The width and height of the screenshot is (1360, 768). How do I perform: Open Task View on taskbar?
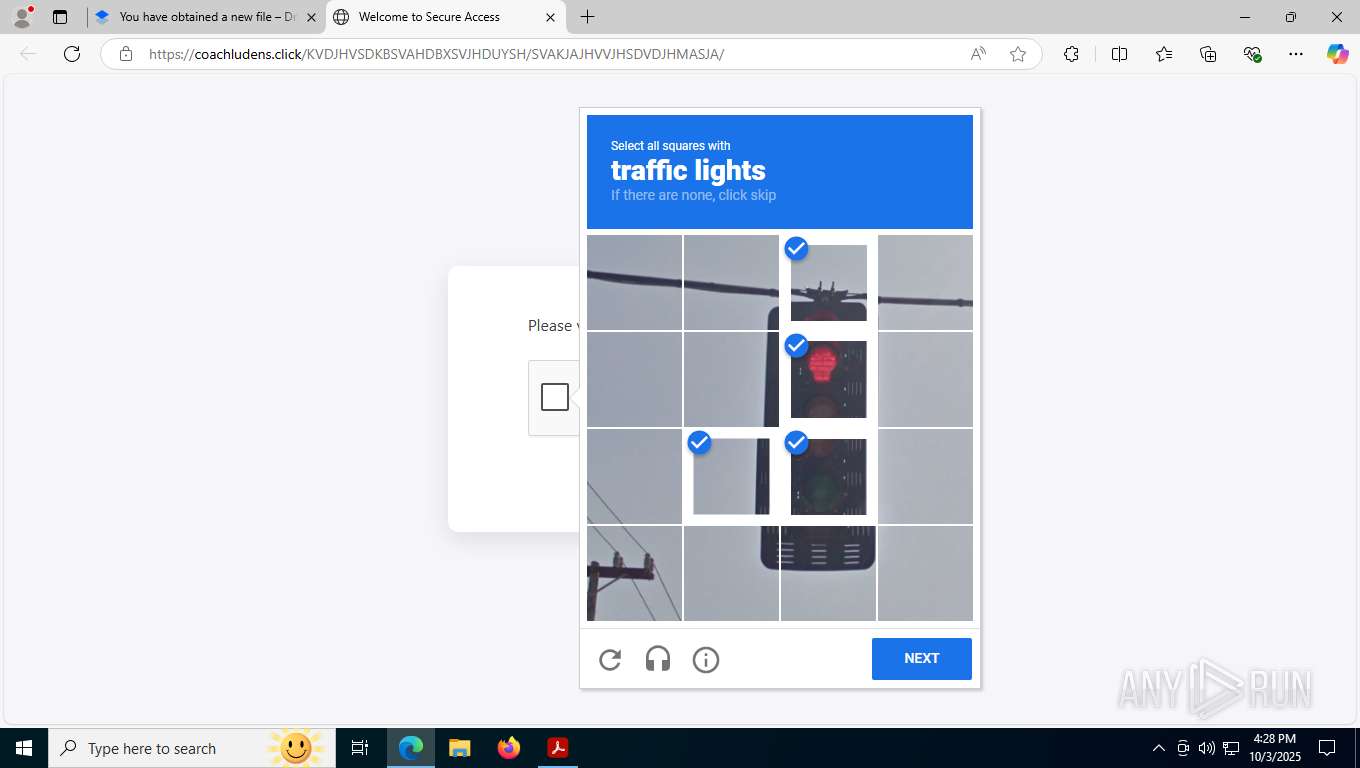(360, 748)
